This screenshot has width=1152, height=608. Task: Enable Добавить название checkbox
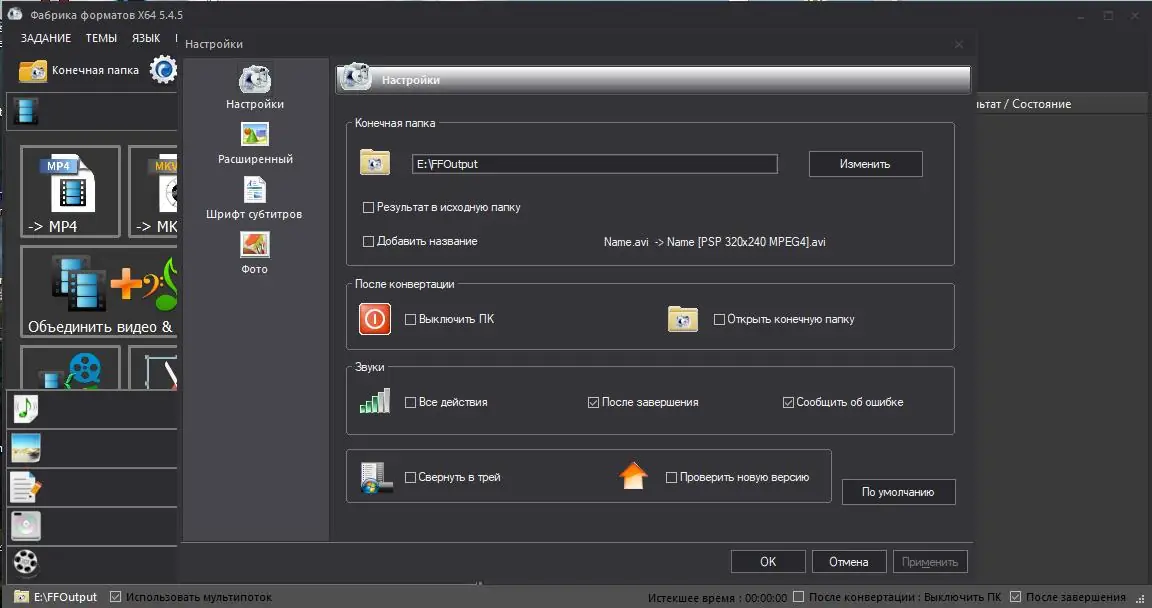369,242
